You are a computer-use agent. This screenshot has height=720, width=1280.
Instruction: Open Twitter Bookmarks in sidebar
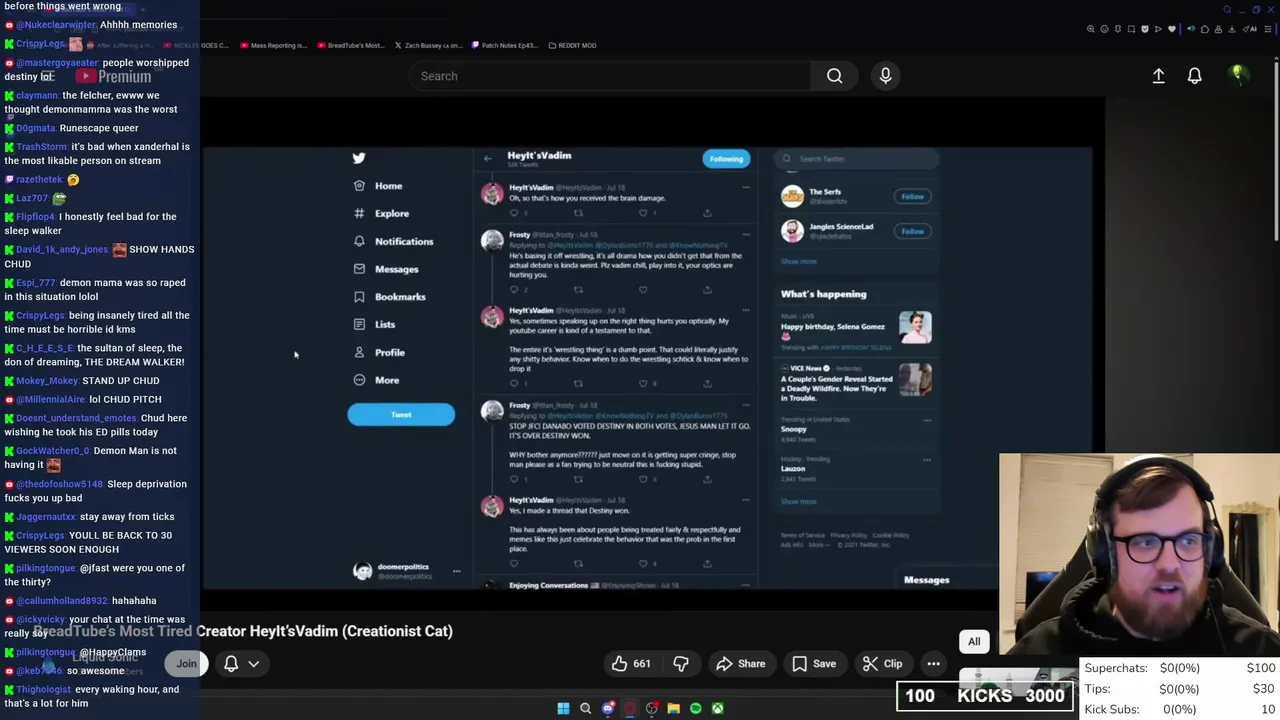point(389,297)
